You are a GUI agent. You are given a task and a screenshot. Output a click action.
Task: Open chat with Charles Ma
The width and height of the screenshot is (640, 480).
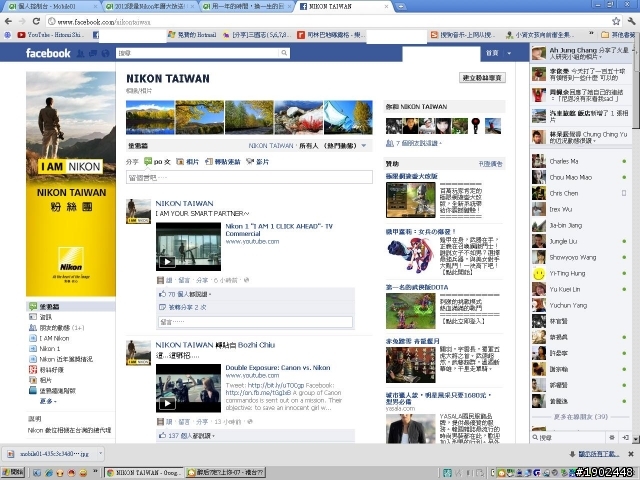pos(580,161)
